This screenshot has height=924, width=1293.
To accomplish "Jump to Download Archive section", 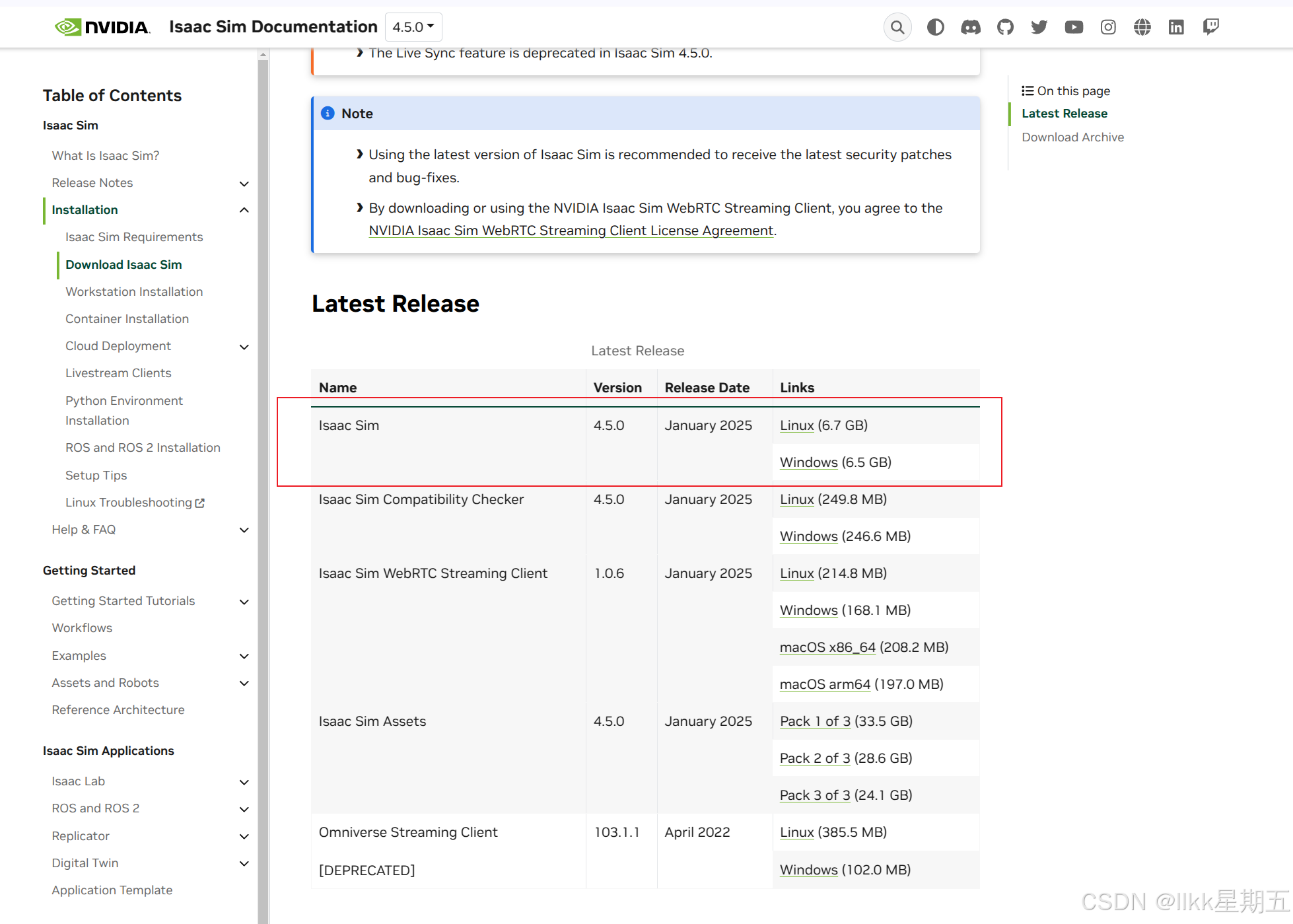I will click(x=1072, y=137).
